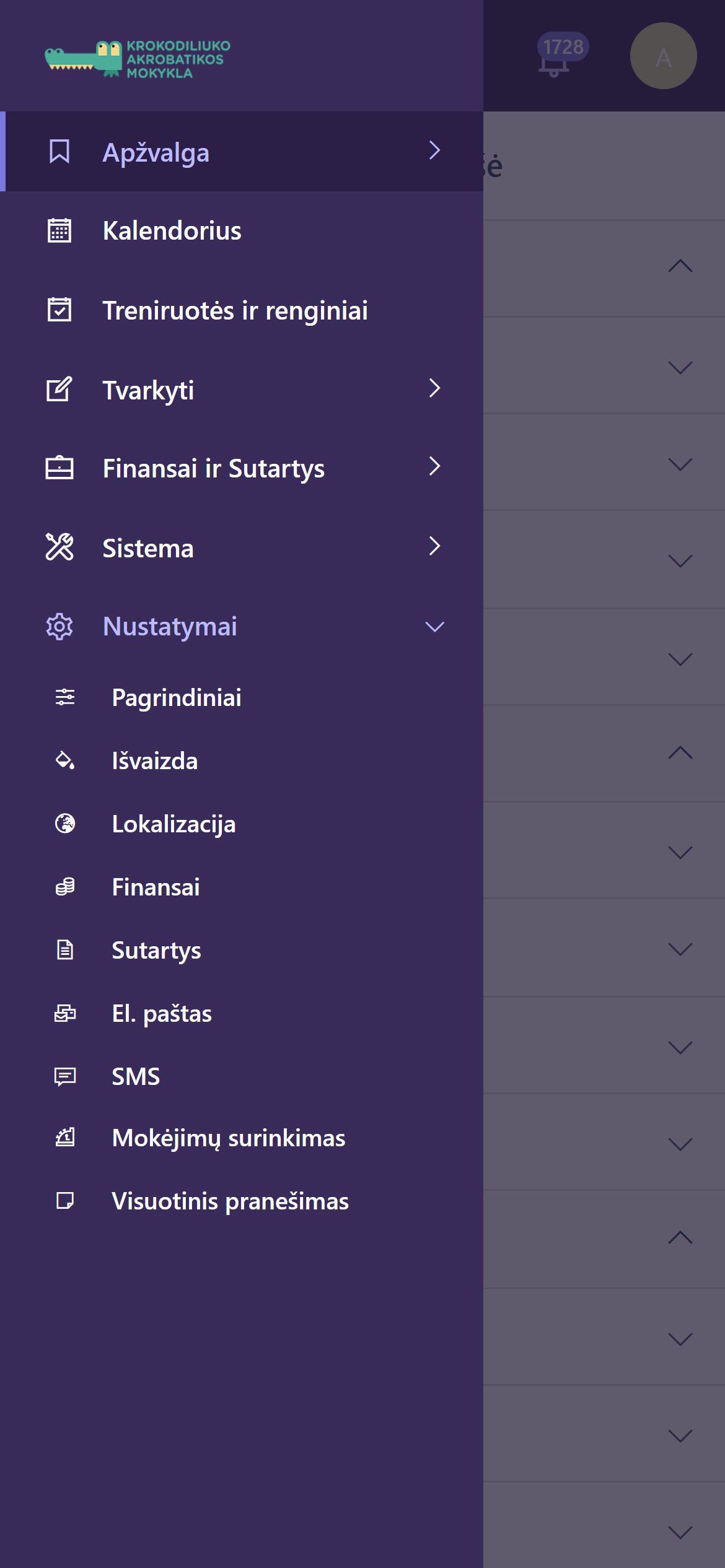Expand the Sistema submenu arrow

434,546
